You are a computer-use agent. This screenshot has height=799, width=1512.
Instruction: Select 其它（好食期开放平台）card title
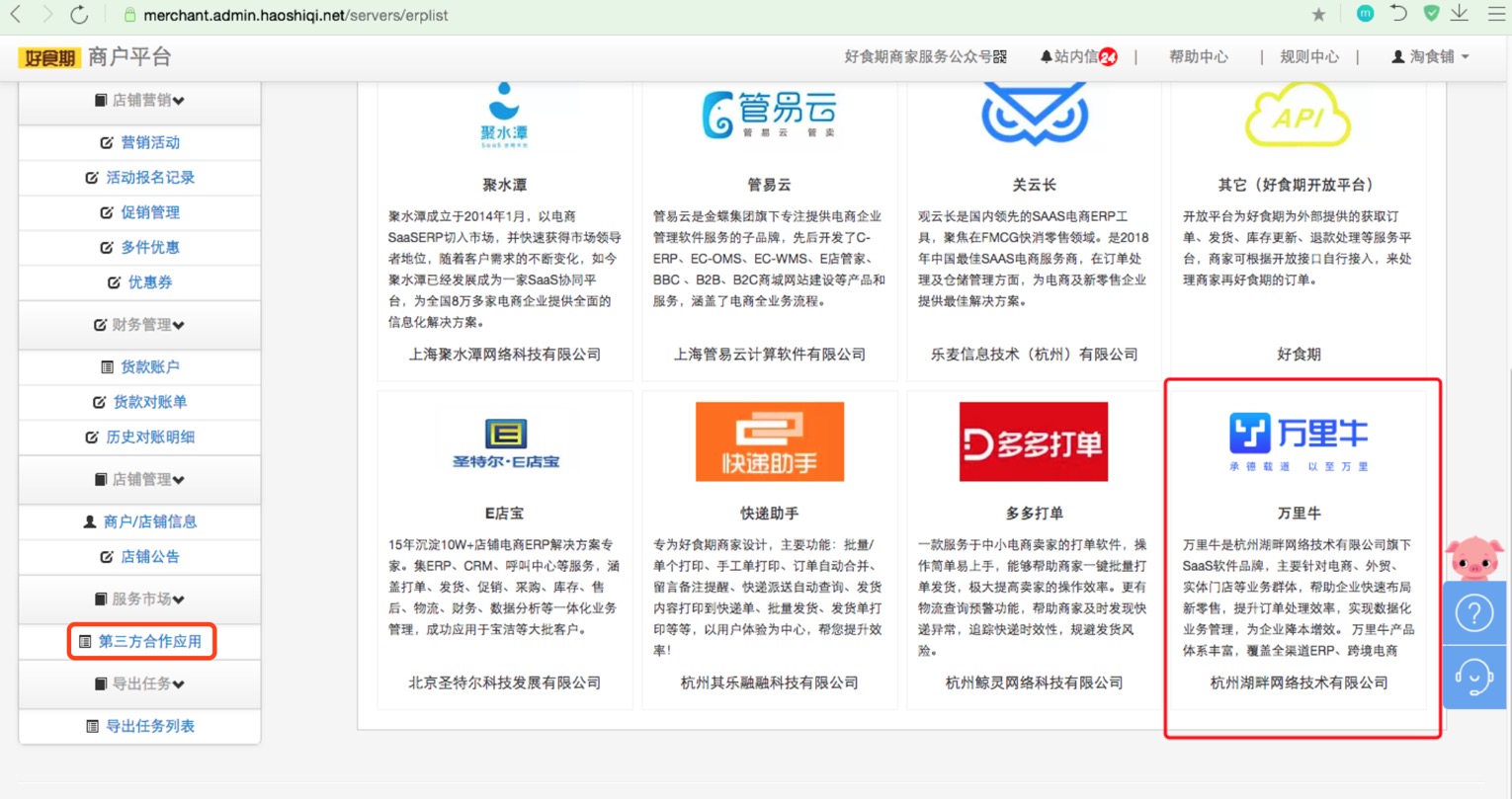click(x=1299, y=185)
